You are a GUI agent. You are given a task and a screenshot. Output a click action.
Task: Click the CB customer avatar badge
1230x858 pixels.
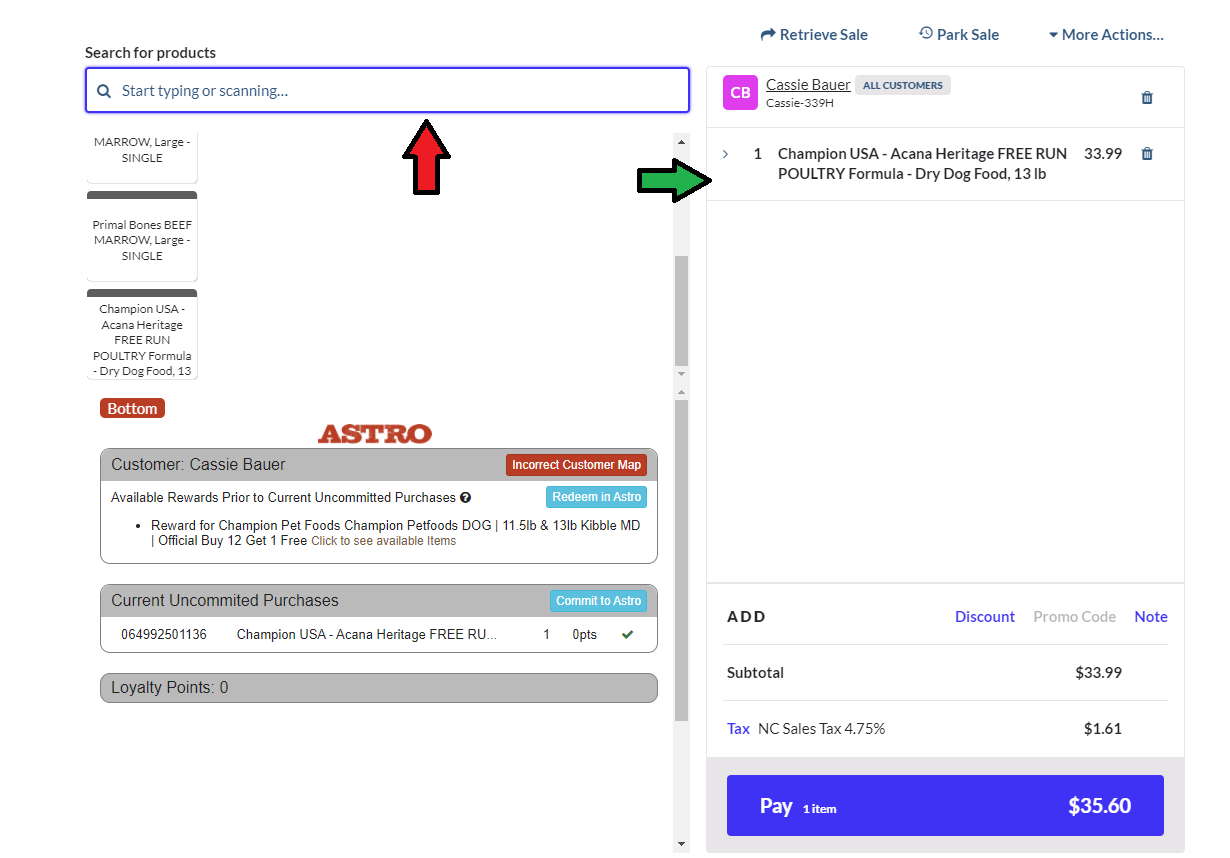point(740,93)
